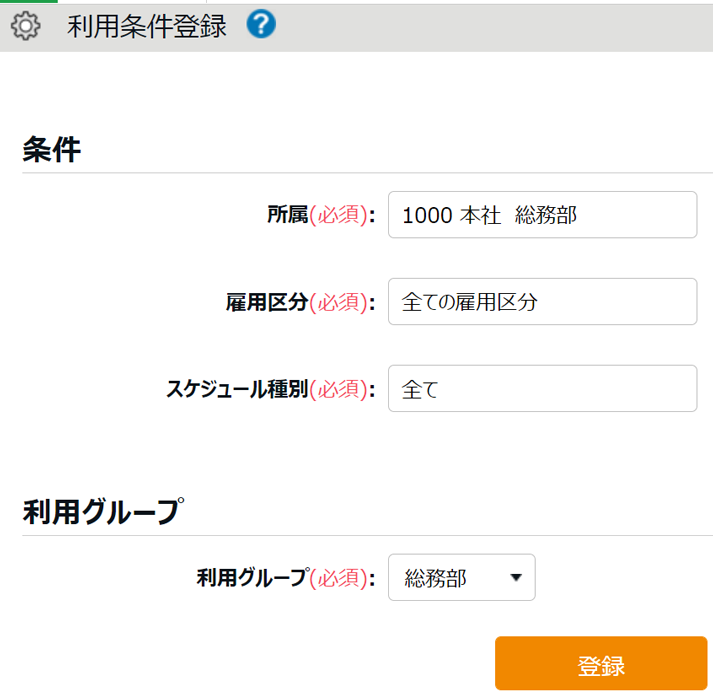713x700 pixels.
Task: Click the red 必須 marker beside the 利用グループ label
Action: tap(340, 578)
